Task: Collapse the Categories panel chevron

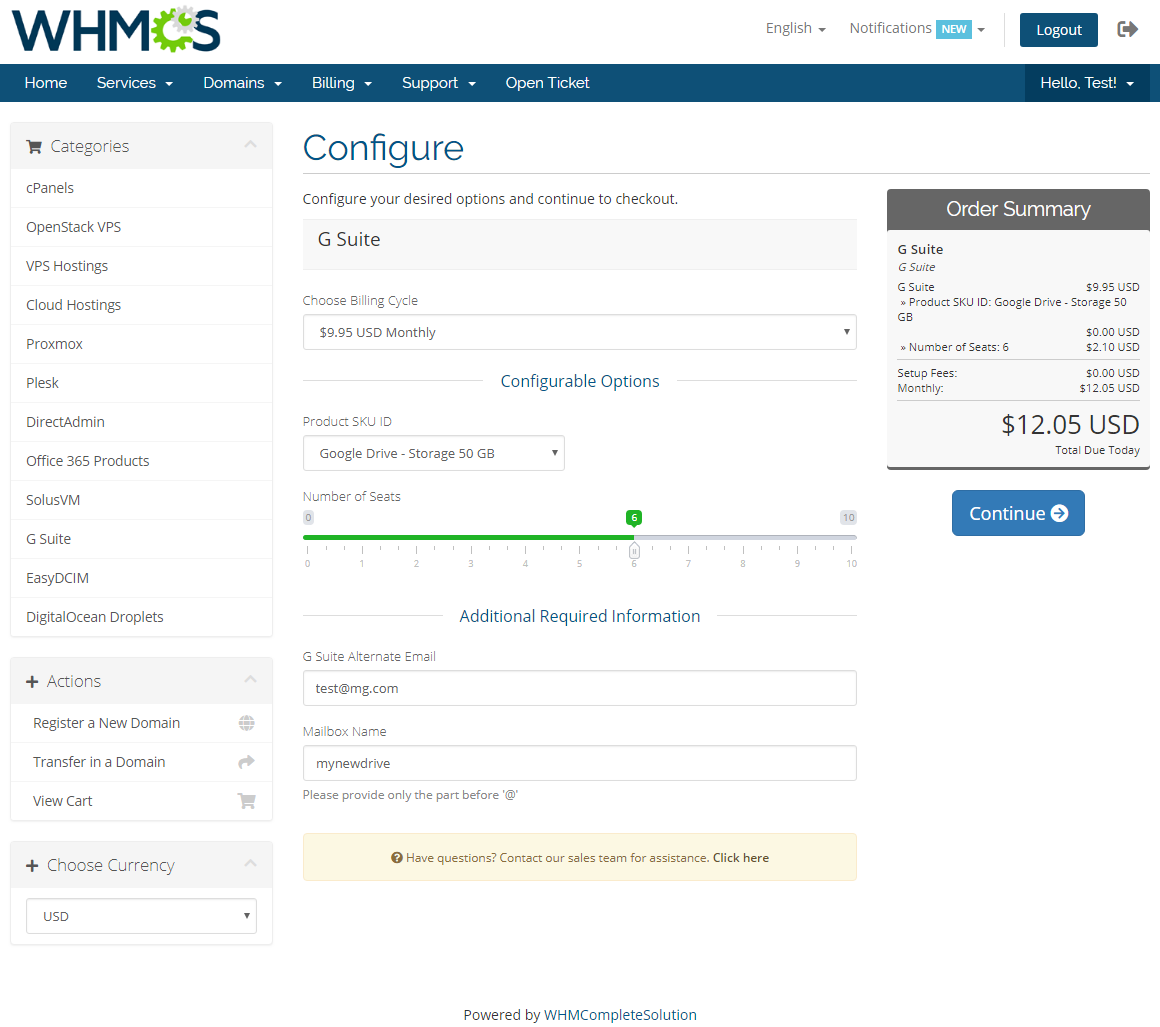Action: pyautogui.click(x=250, y=146)
